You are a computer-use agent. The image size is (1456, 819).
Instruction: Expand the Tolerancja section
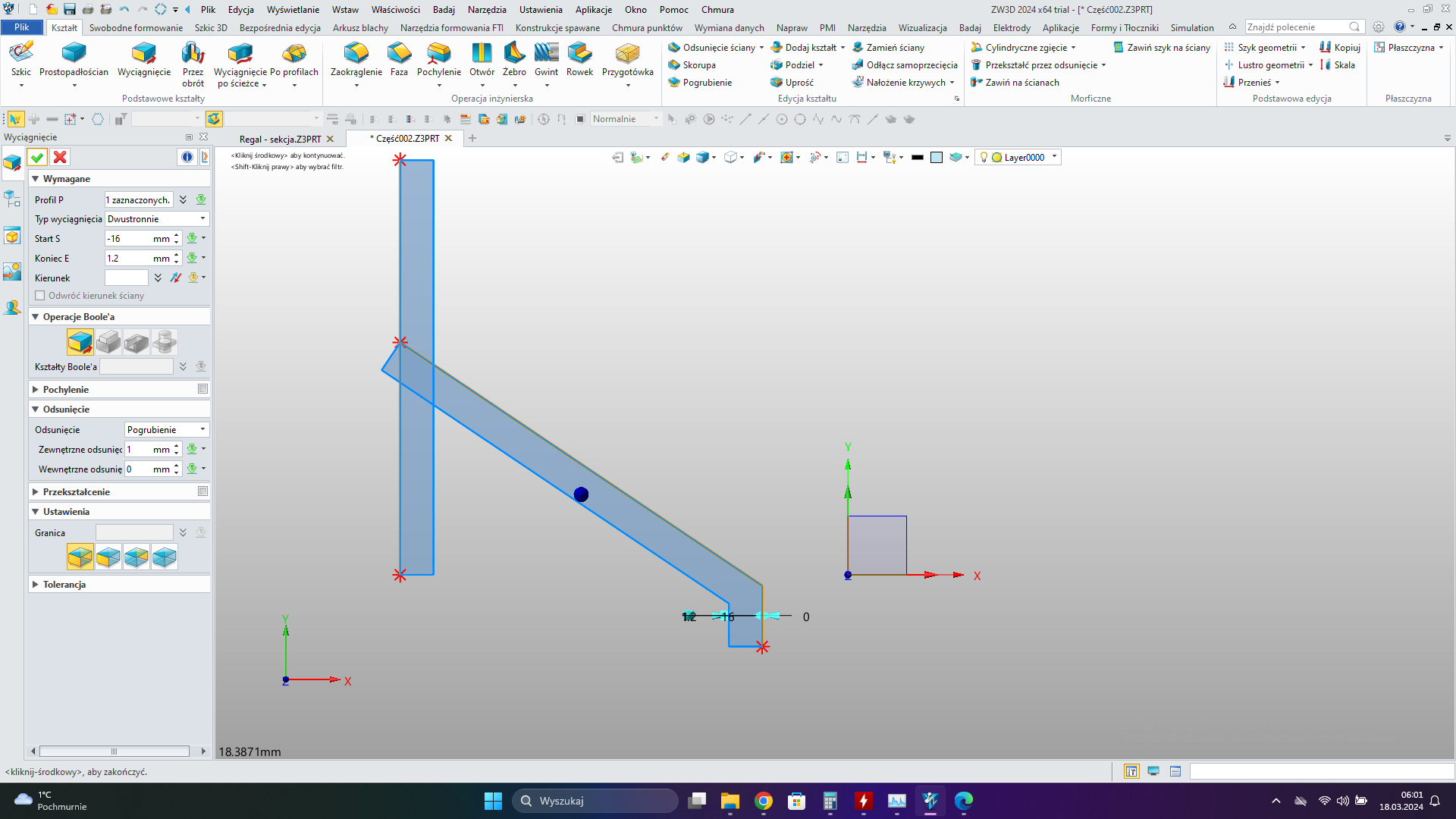point(35,585)
